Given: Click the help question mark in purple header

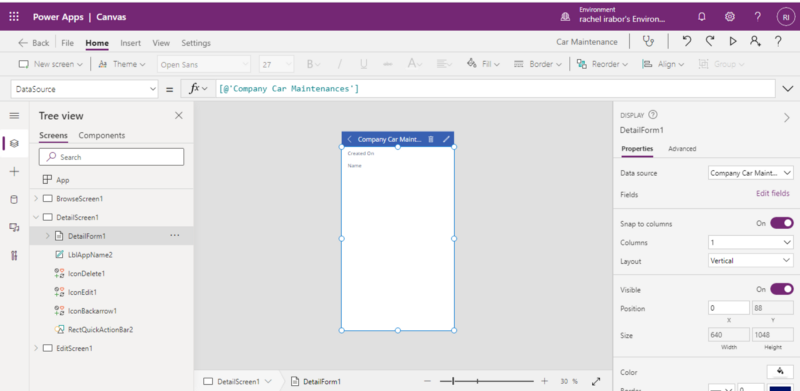Looking at the screenshot, I should pyautogui.click(x=758, y=17).
